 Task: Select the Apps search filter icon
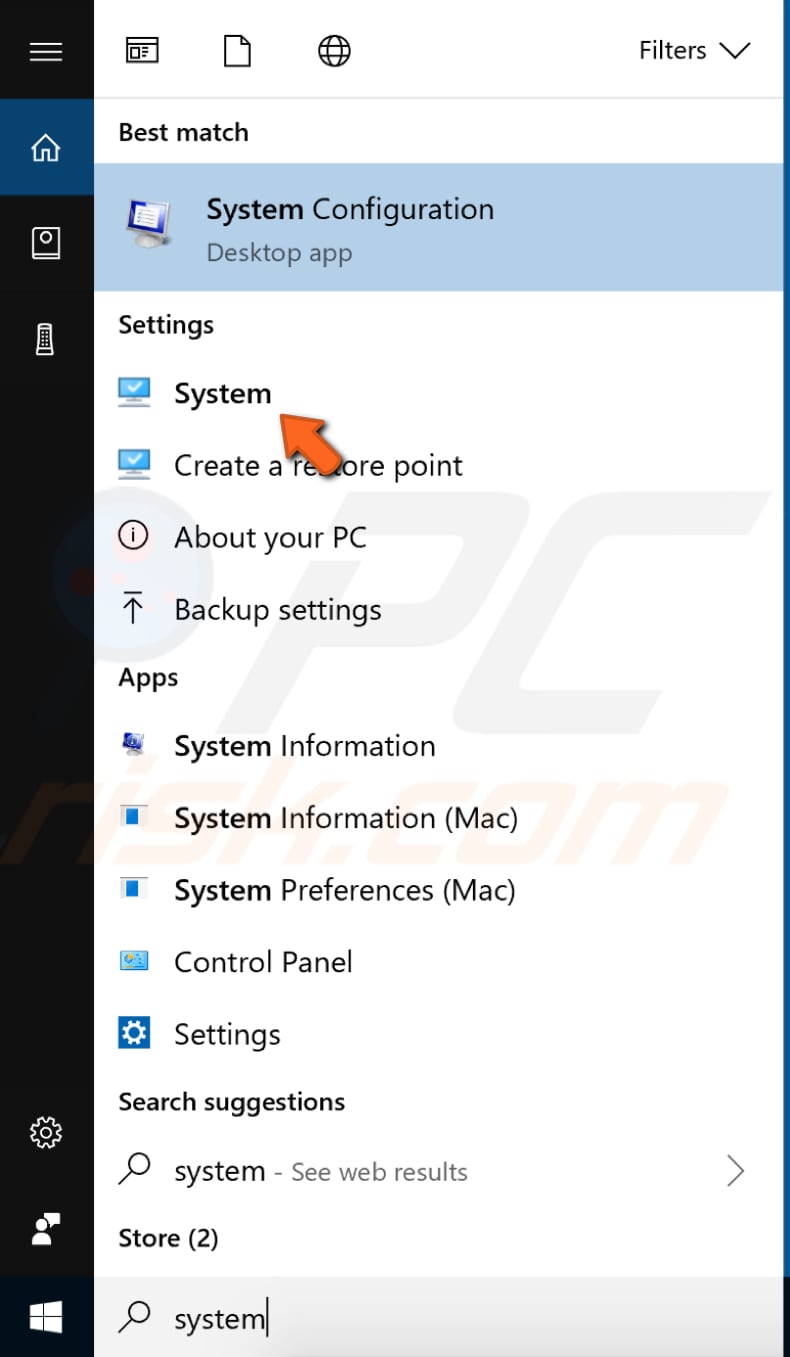pos(141,50)
